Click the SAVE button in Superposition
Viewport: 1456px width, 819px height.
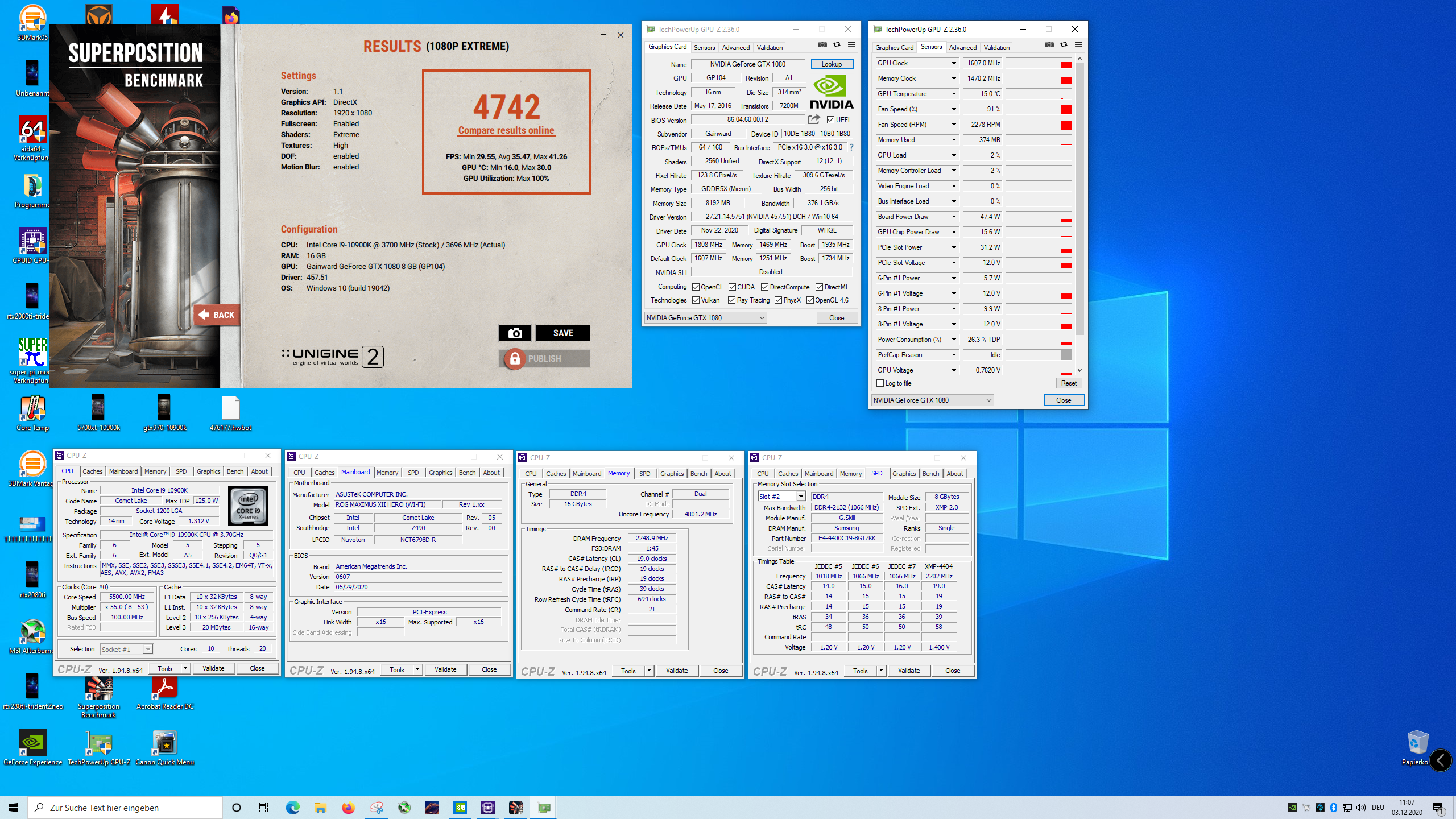563,333
